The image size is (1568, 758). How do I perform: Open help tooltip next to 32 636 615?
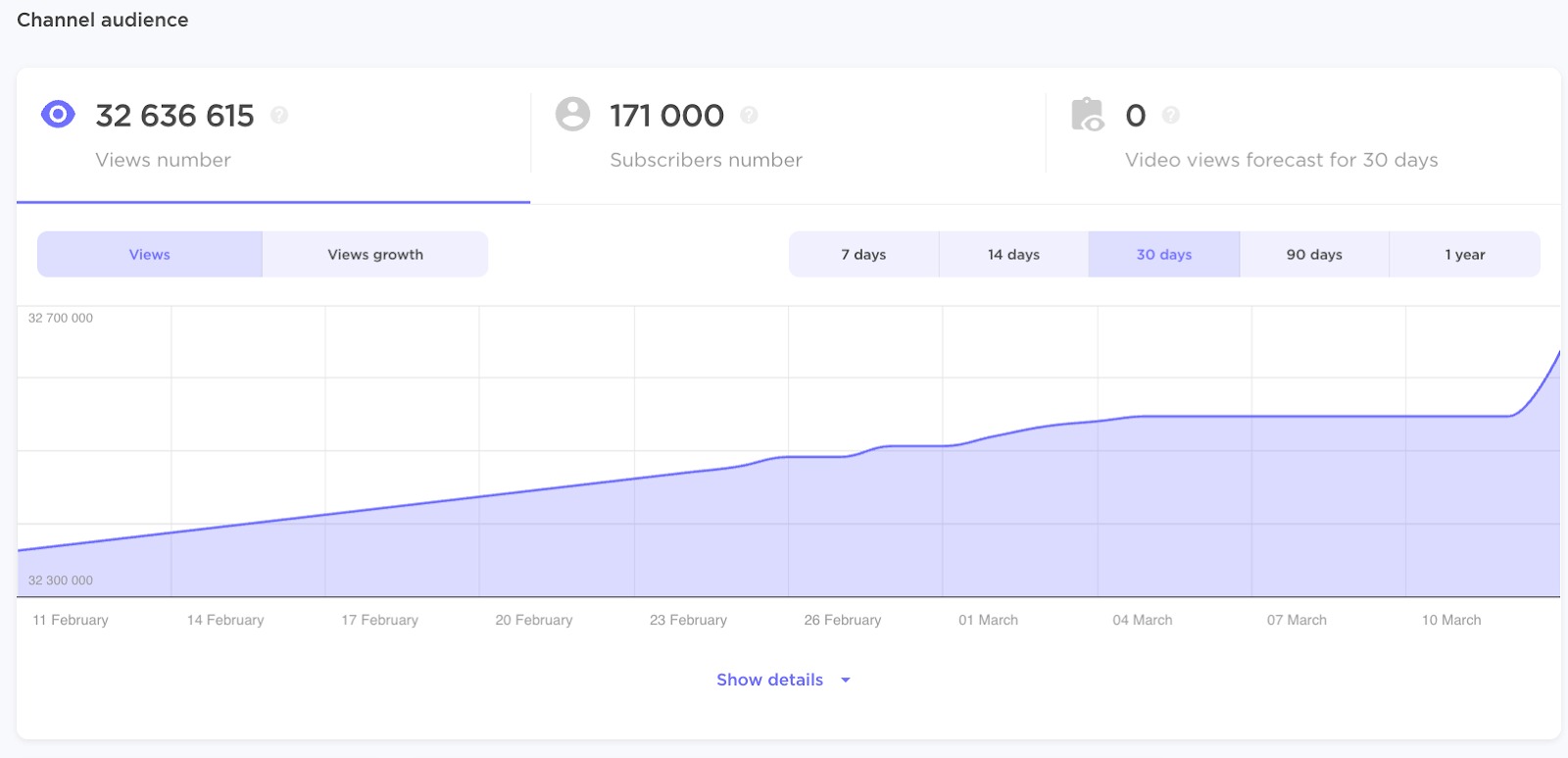(279, 115)
